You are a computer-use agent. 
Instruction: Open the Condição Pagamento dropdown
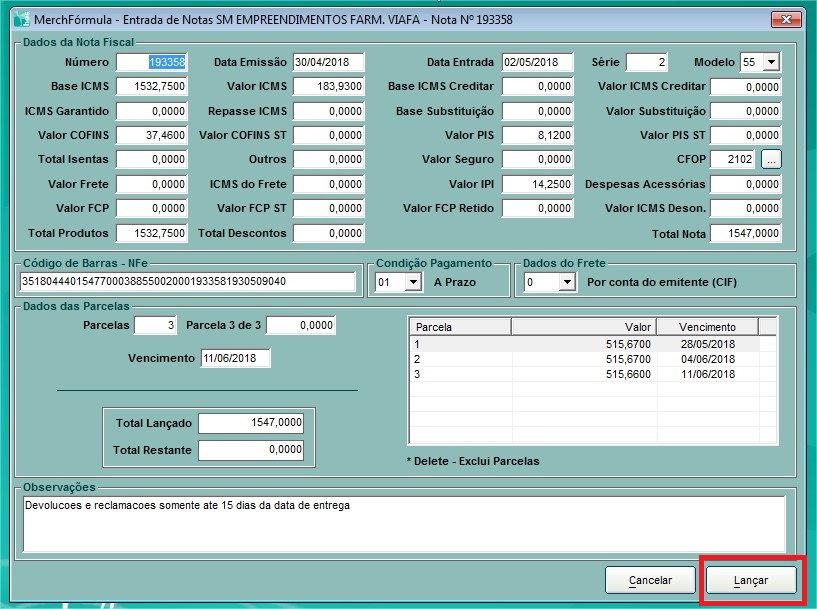[413, 283]
